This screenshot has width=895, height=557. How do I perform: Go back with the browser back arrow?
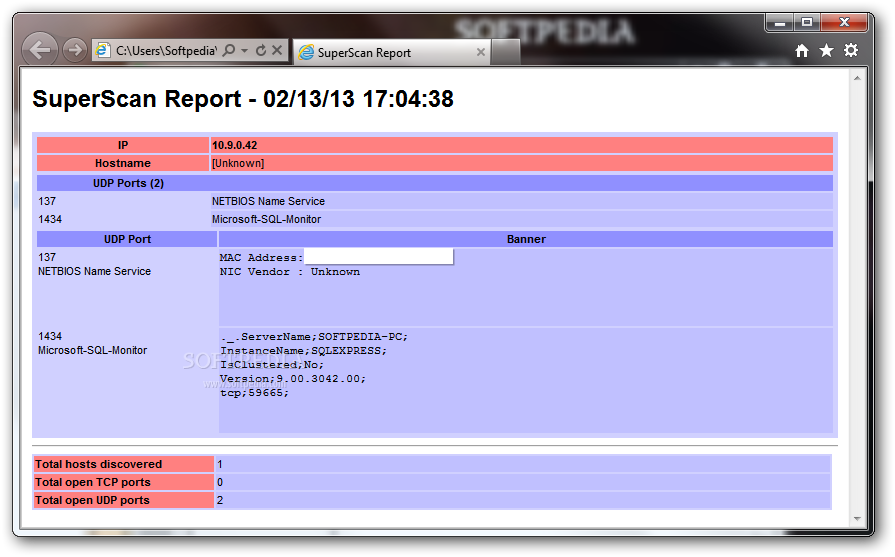click(x=39, y=50)
